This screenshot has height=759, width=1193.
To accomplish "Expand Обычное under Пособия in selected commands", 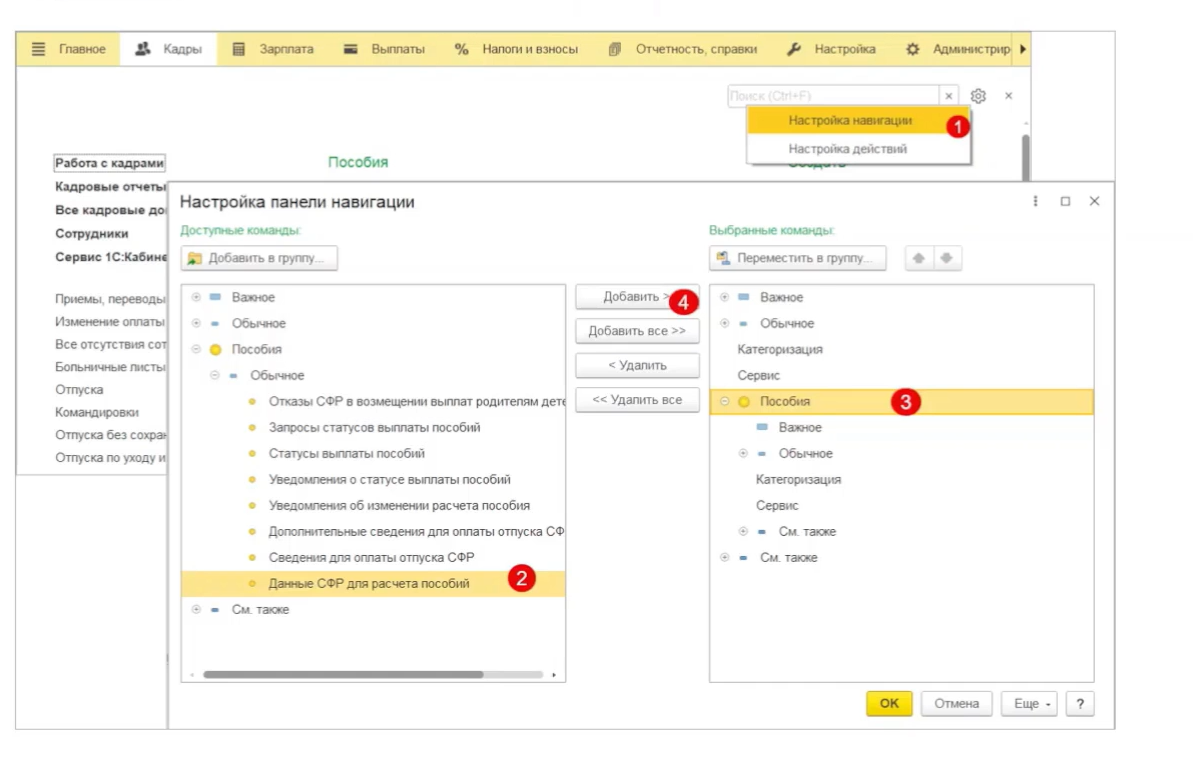I will pyautogui.click(x=743, y=453).
